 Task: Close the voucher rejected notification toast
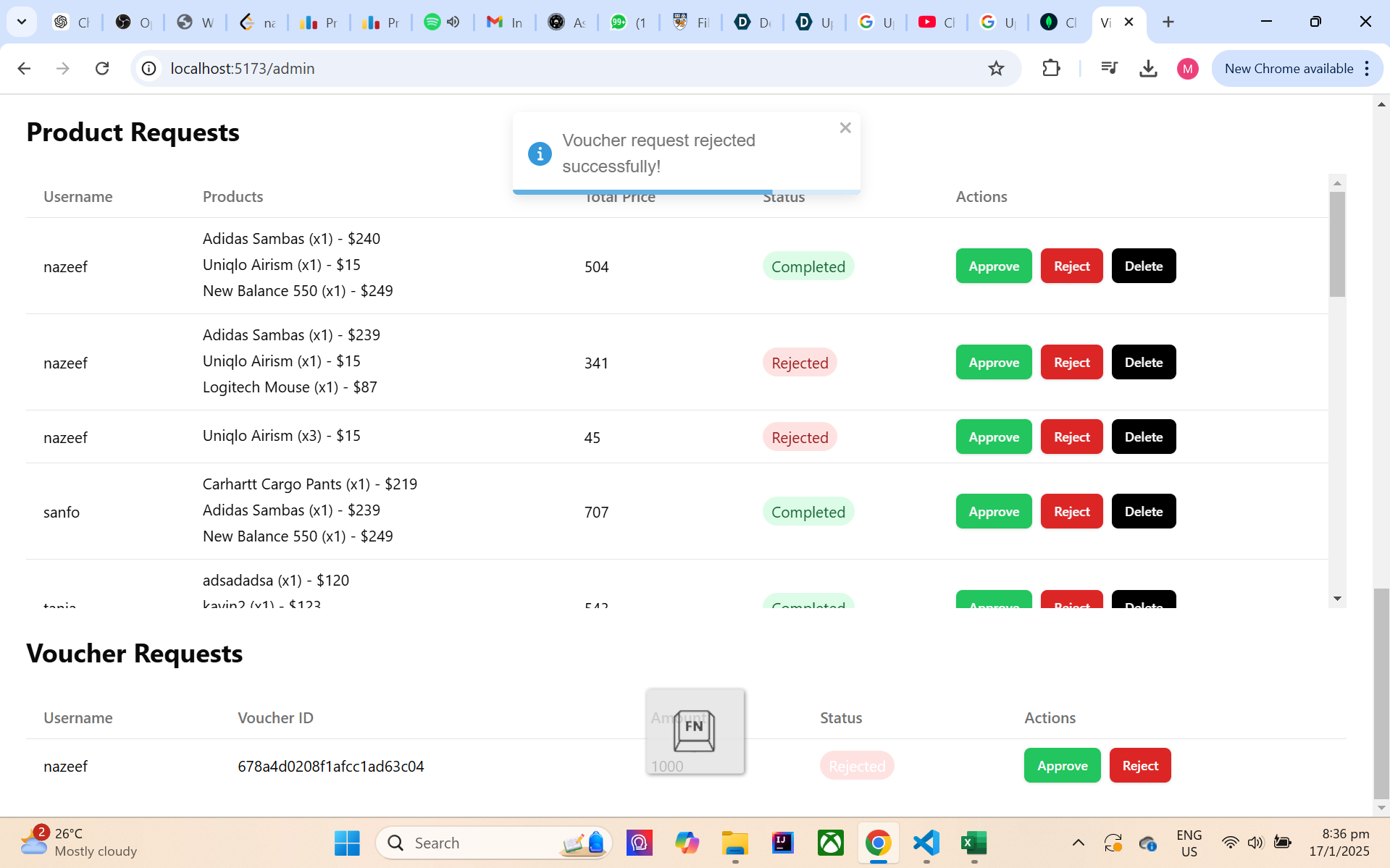(x=845, y=128)
